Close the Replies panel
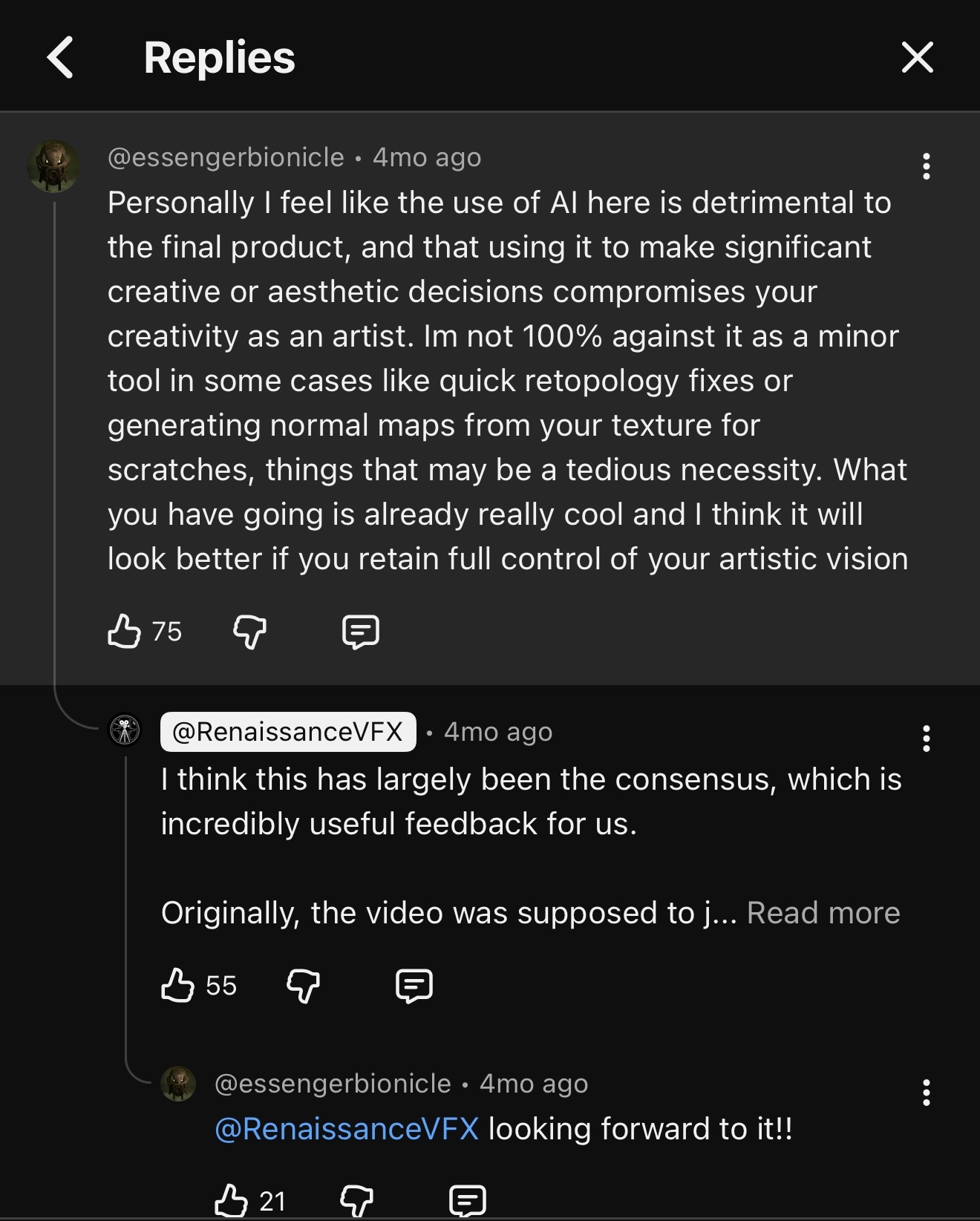 pos(917,57)
